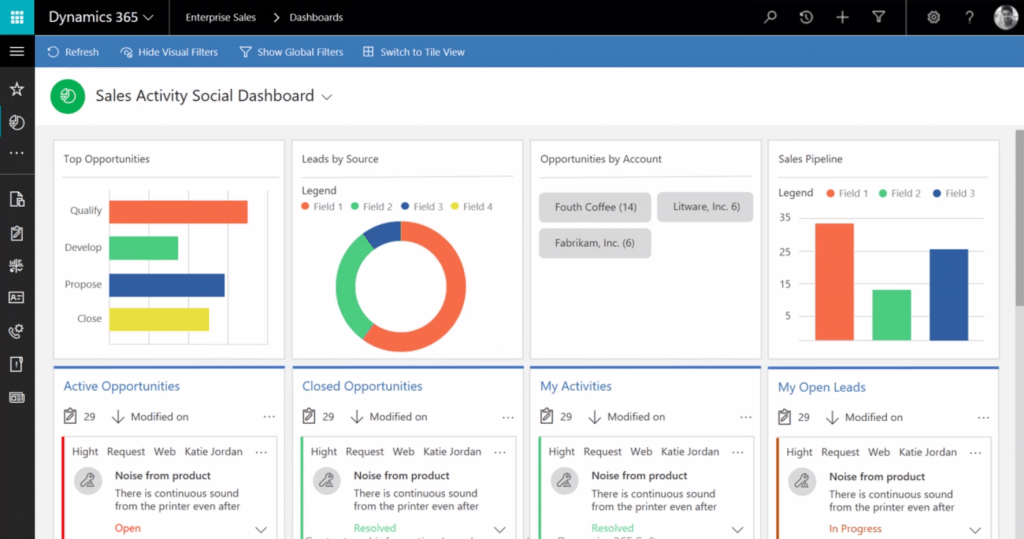Image resolution: width=1024 pixels, height=539 pixels.
Task: Open the contact card icon in sidebar
Action: pos(17,297)
